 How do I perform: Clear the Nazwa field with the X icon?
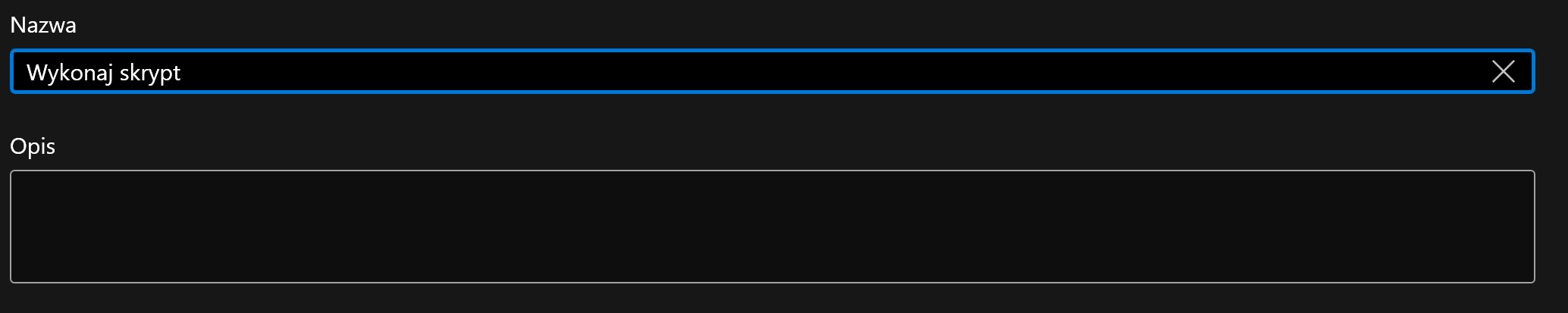1503,72
